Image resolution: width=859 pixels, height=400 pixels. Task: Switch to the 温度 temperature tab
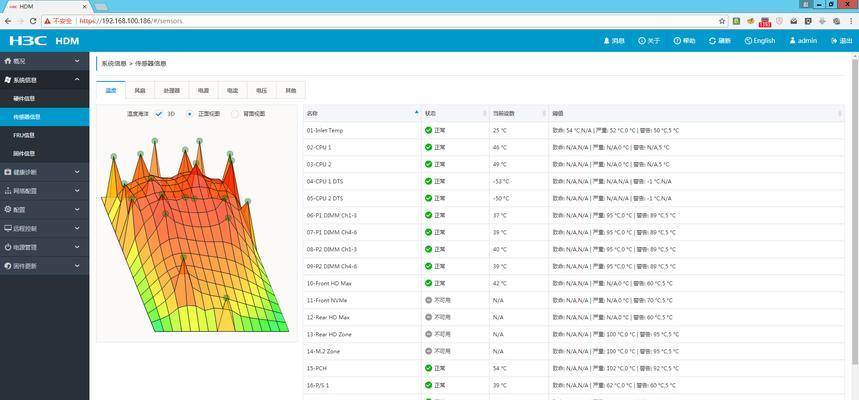tap(111, 90)
